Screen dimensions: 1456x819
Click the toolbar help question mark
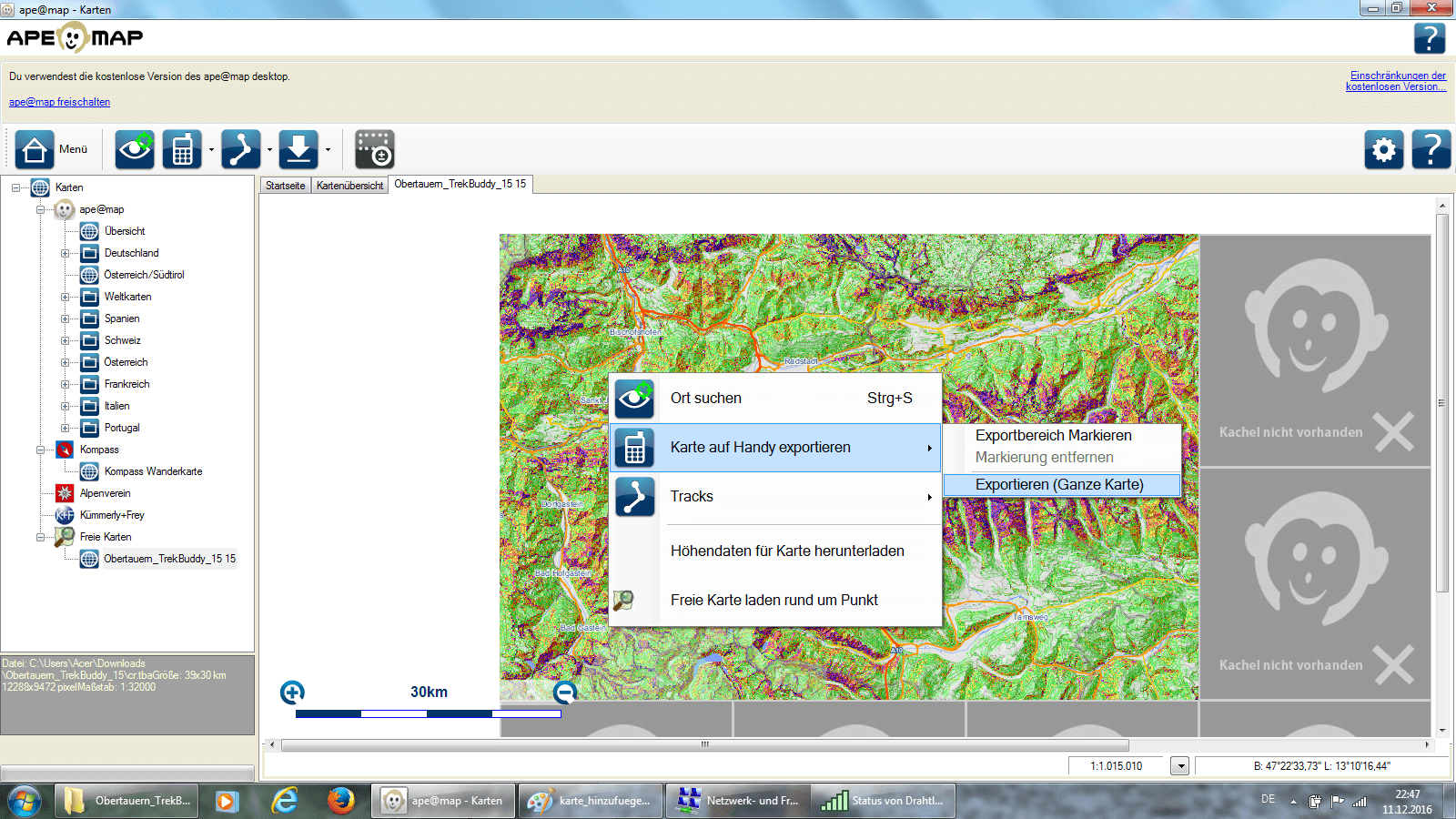point(1431,149)
